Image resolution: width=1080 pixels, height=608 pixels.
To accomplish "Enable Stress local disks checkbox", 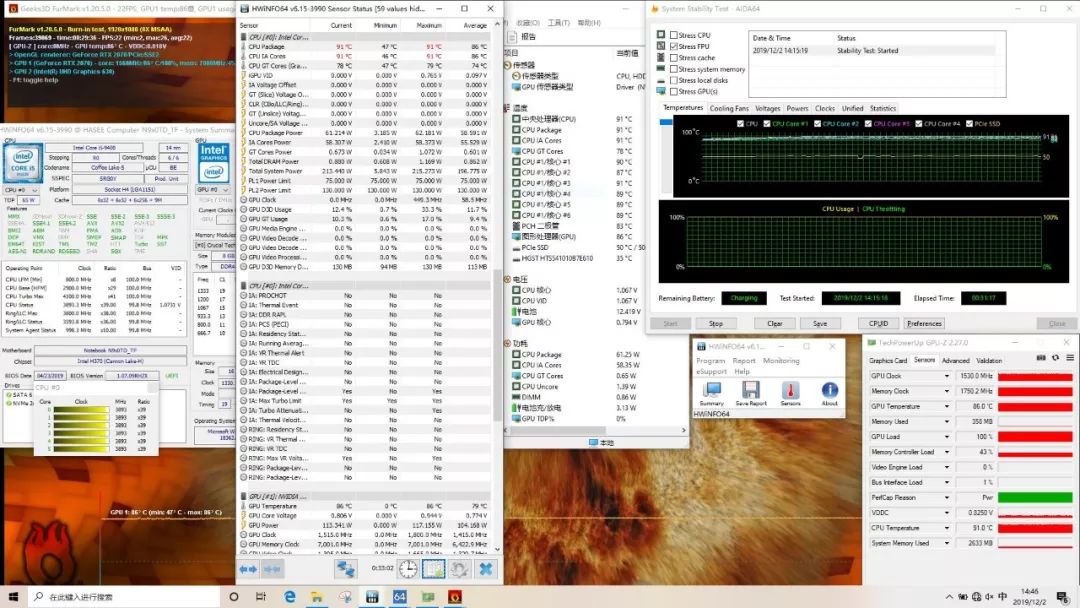I will tap(674, 80).
